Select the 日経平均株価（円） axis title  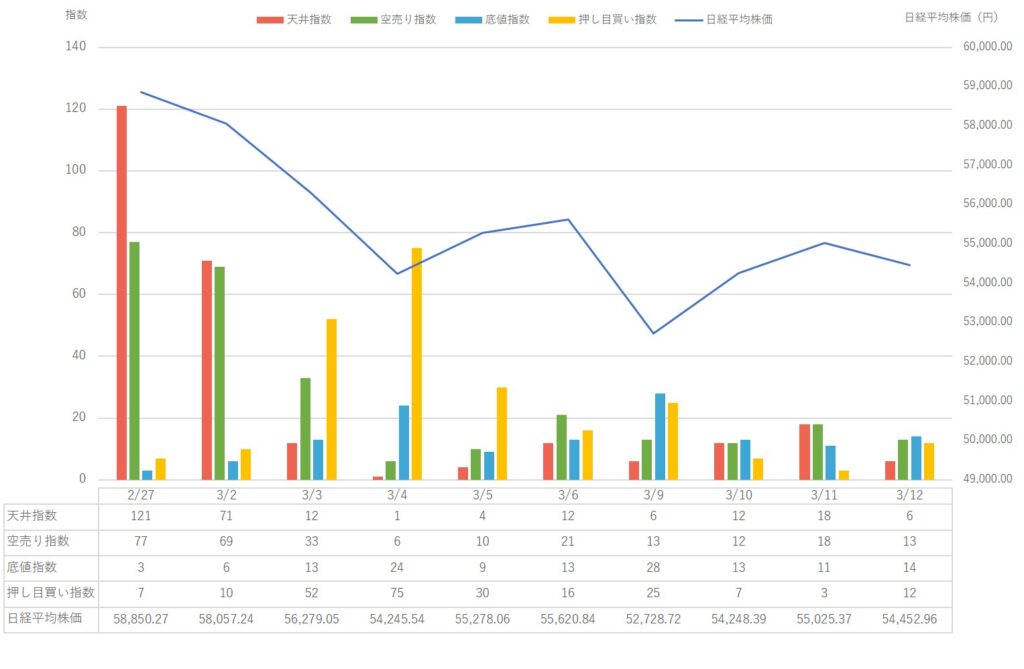957,17
